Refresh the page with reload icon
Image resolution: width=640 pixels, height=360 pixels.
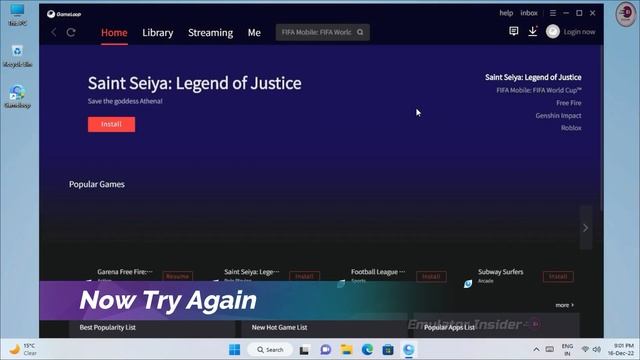pyautogui.click(x=71, y=32)
